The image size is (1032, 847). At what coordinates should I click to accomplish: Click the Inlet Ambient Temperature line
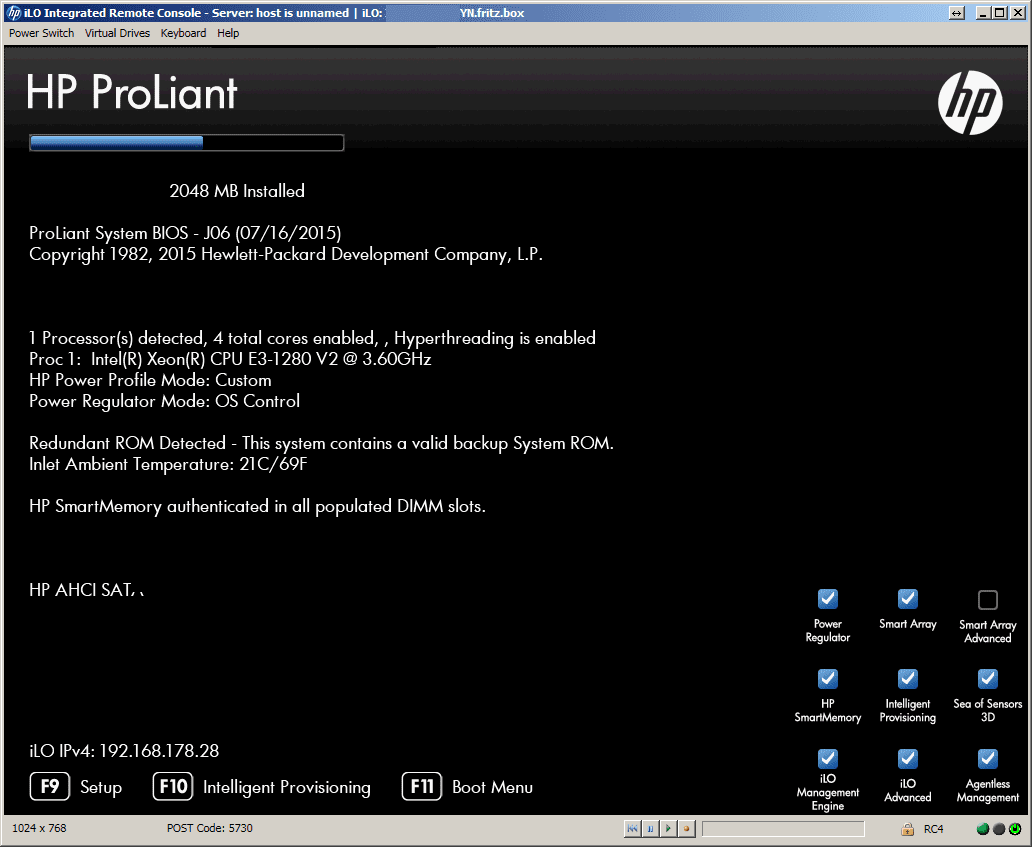tap(168, 464)
